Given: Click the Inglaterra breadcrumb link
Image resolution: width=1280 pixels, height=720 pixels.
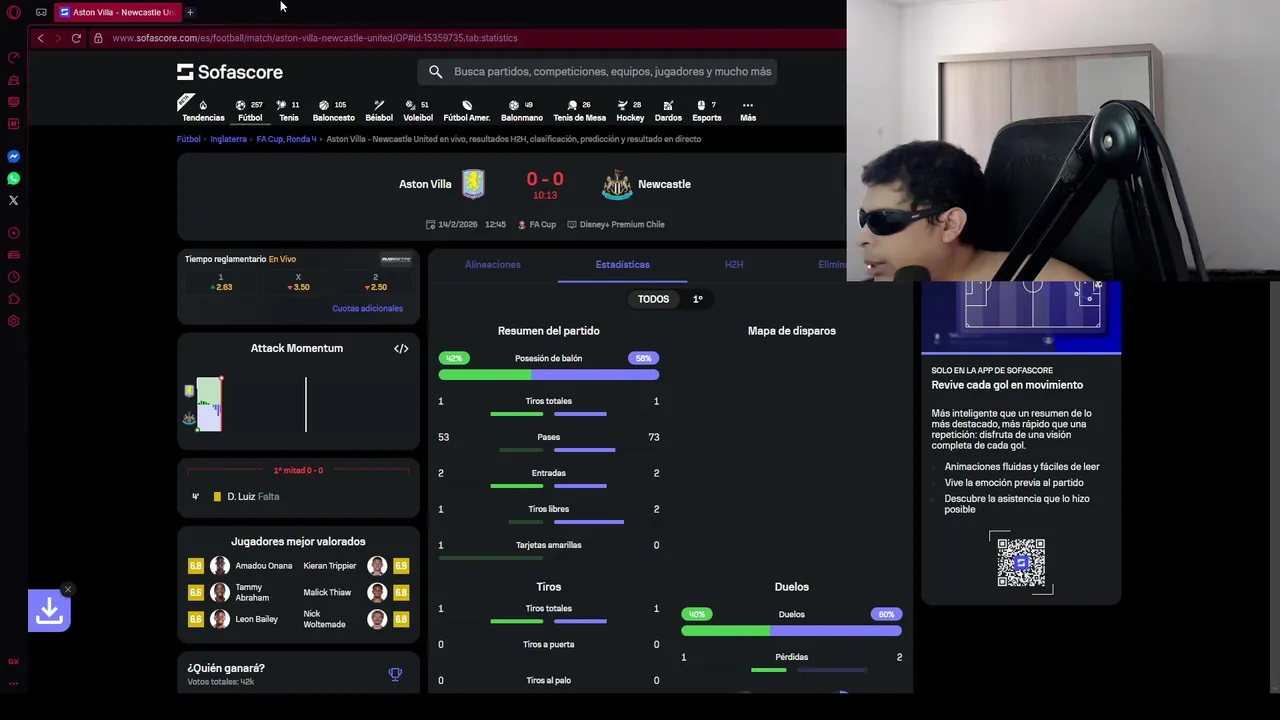Looking at the screenshot, I should (228, 139).
